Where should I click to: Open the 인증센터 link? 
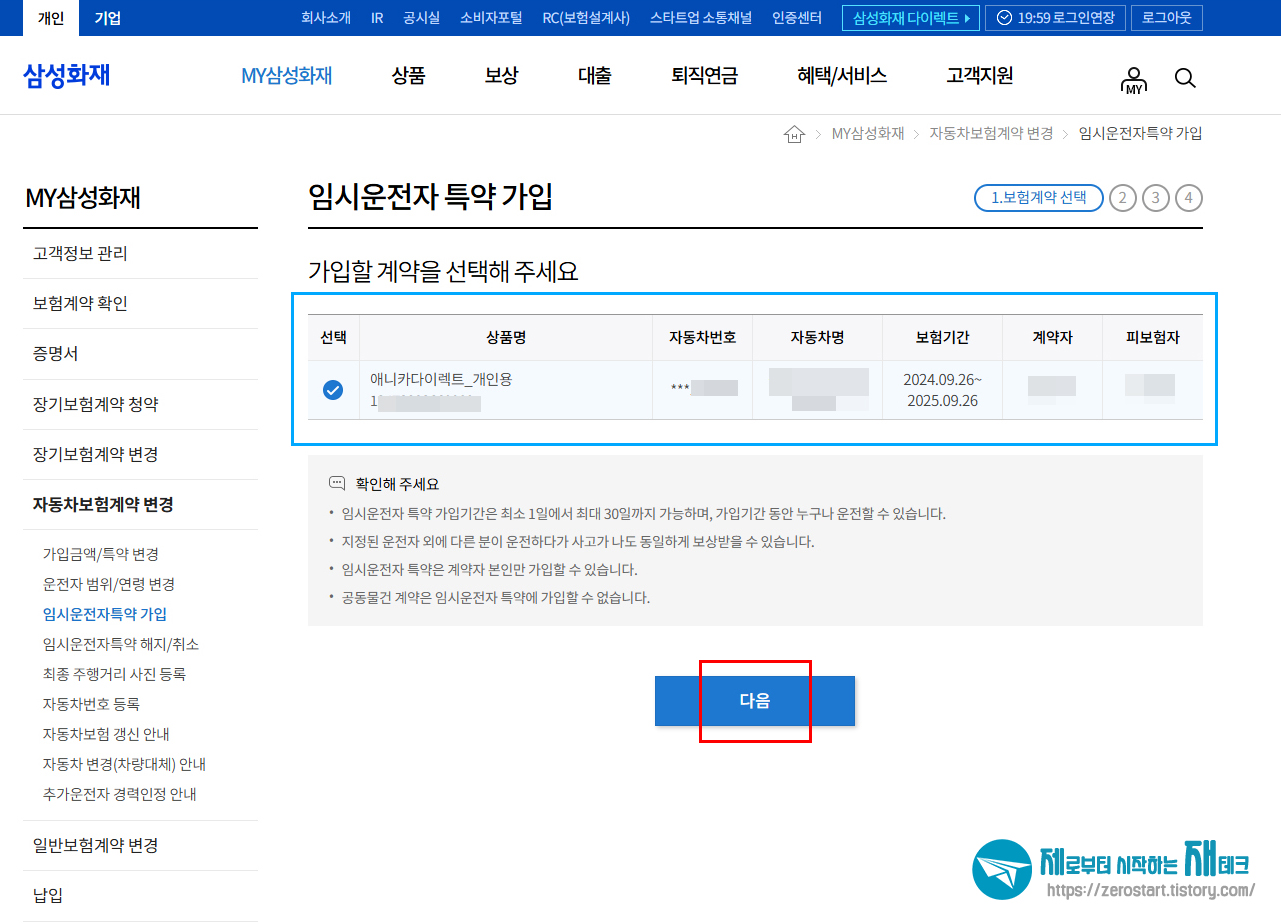pos(797,18)
